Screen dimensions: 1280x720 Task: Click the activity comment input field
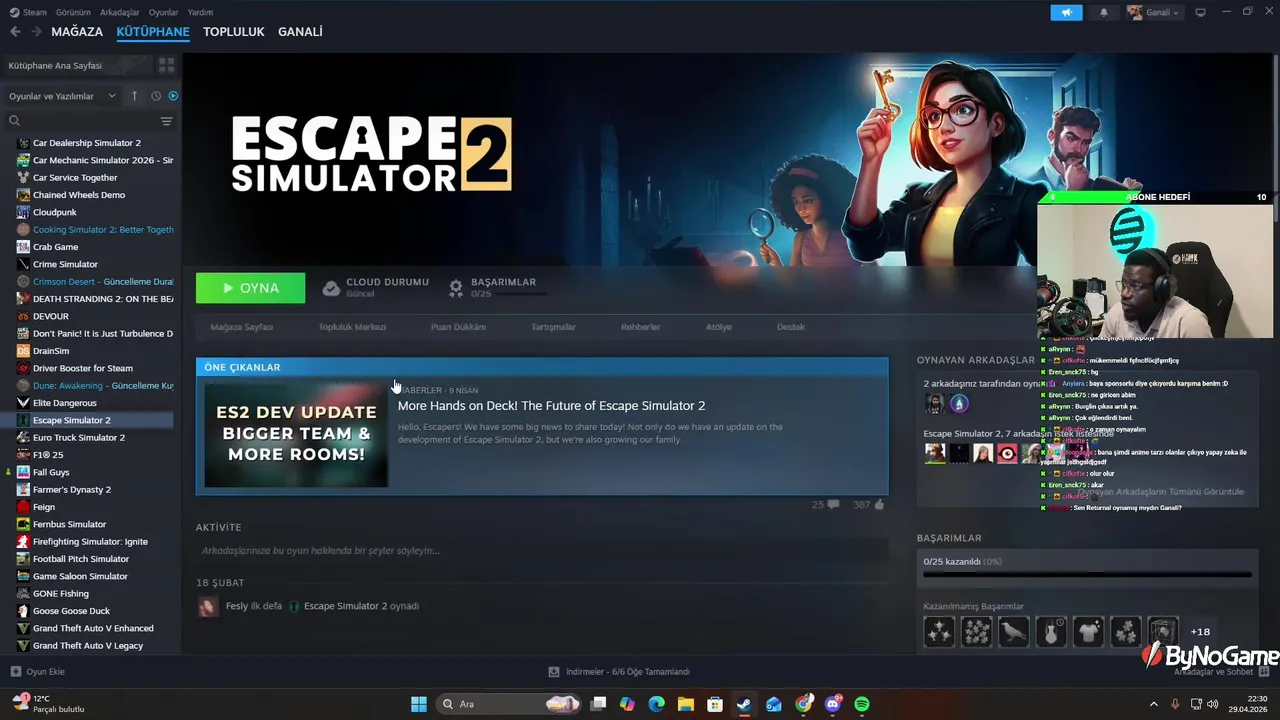tap(542, 551)
